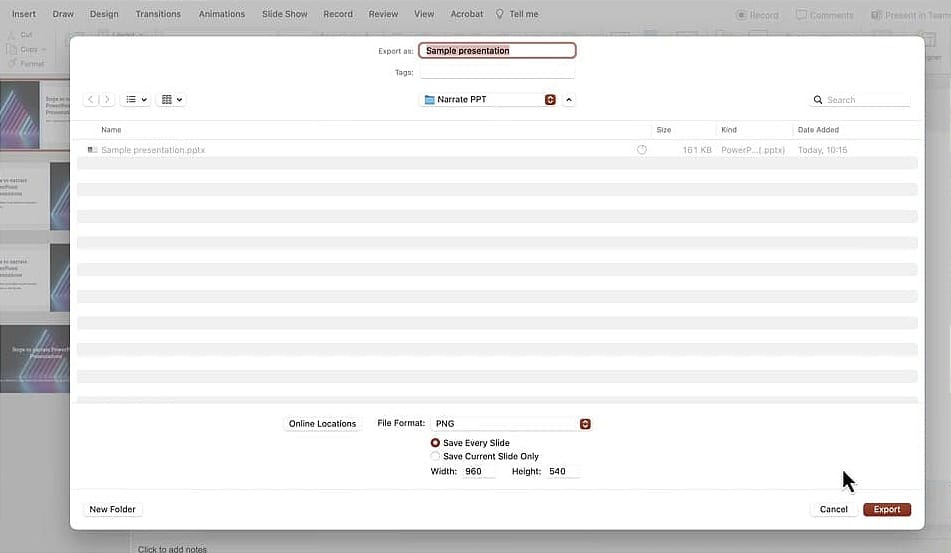Viewport: 951px width, 553px height.
Task: Open the Animations ribbon tab
Action: pyautogui.click(x=221, y=14)
